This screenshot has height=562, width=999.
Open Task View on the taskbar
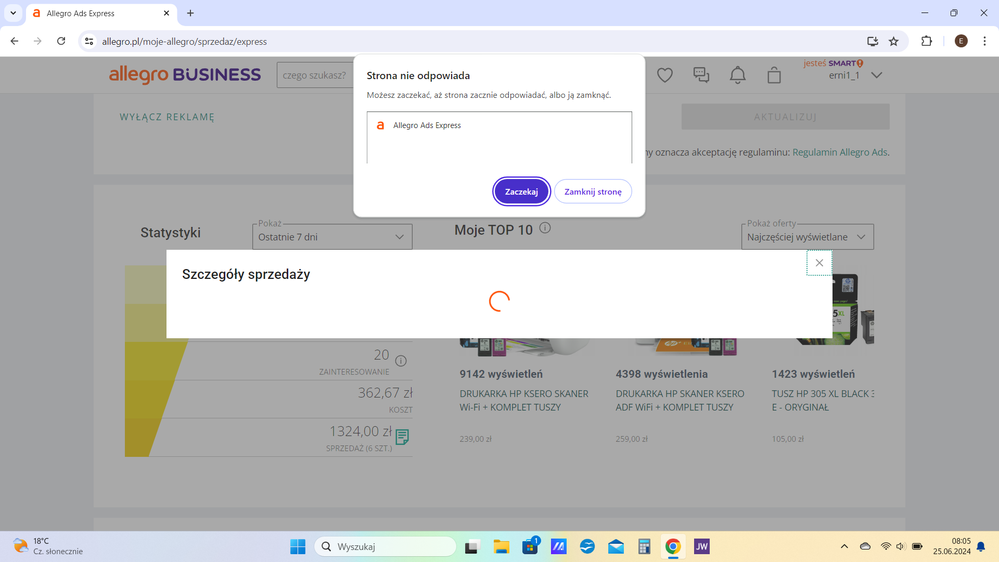[x=471, y=547]
